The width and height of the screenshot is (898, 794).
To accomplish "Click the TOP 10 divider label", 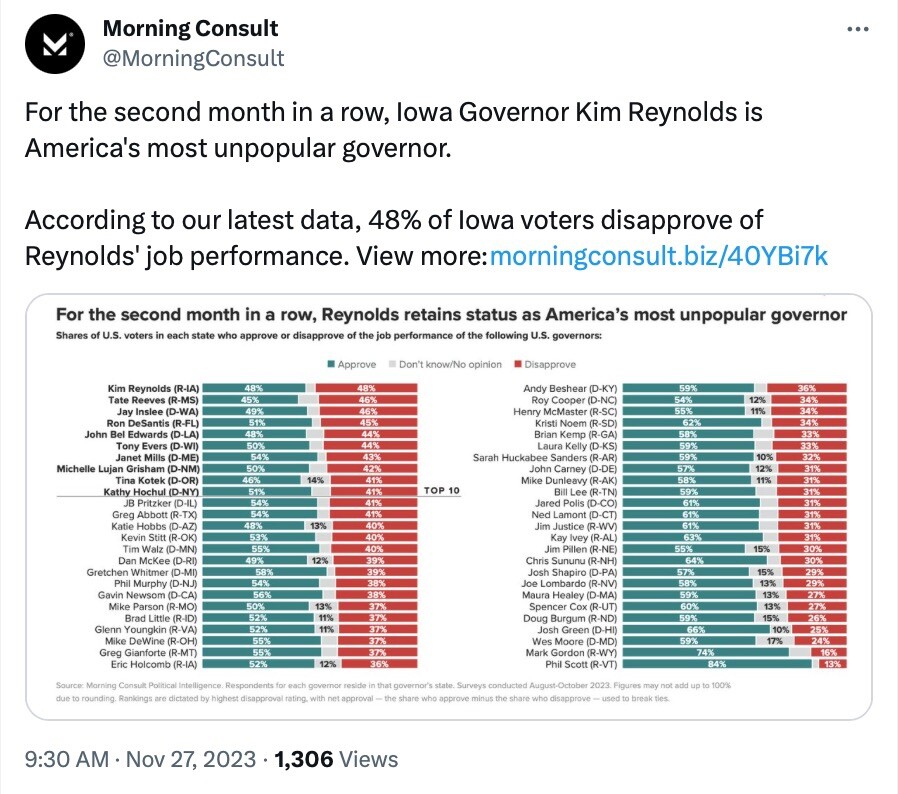I will 442,490.
